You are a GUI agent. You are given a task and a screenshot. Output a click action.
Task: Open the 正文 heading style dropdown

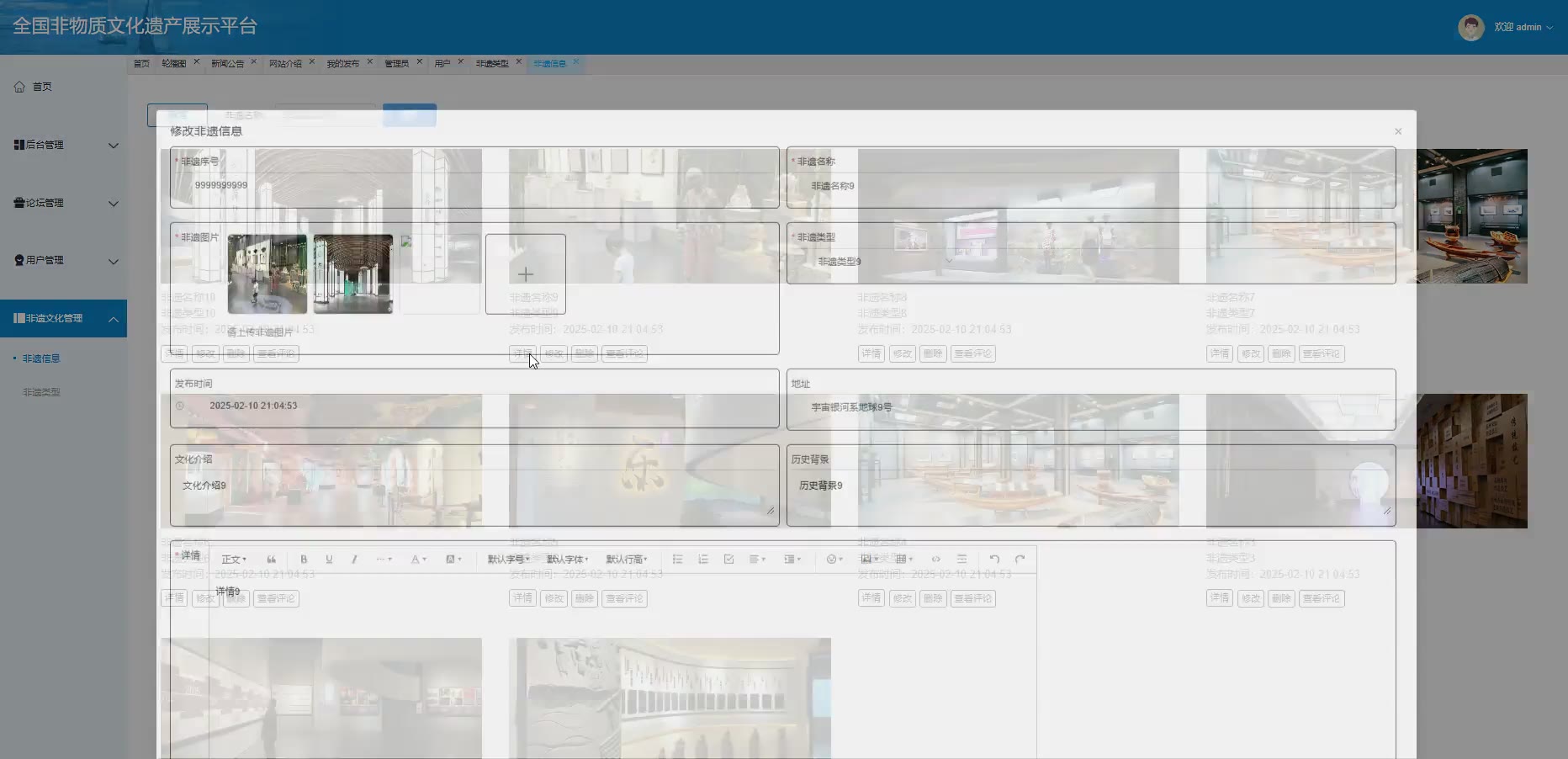point(233,560)
